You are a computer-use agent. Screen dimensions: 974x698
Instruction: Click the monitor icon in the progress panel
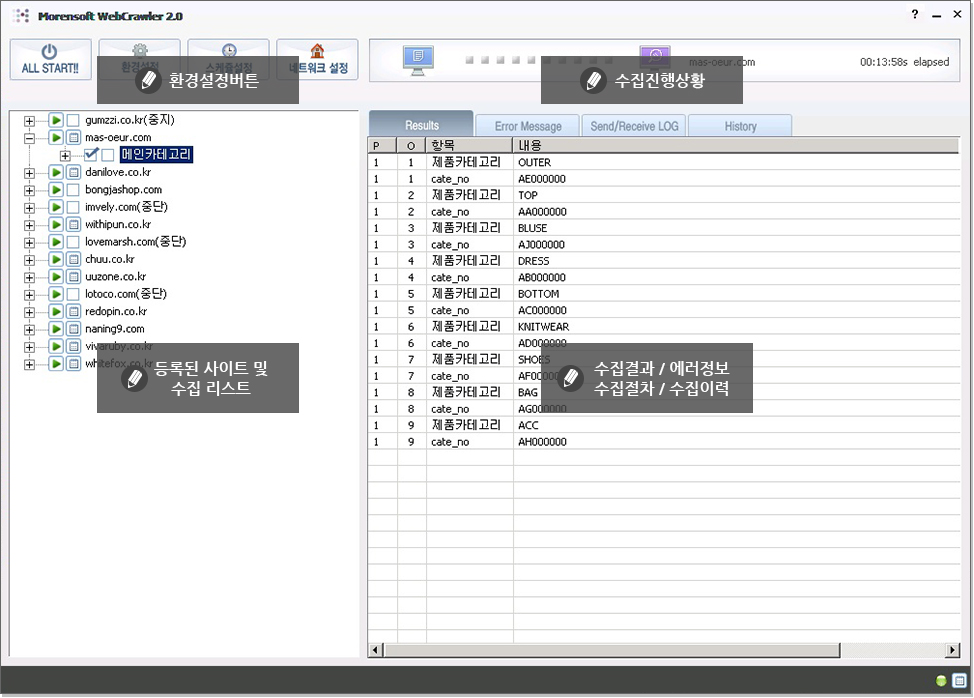(x=418, y=60)
